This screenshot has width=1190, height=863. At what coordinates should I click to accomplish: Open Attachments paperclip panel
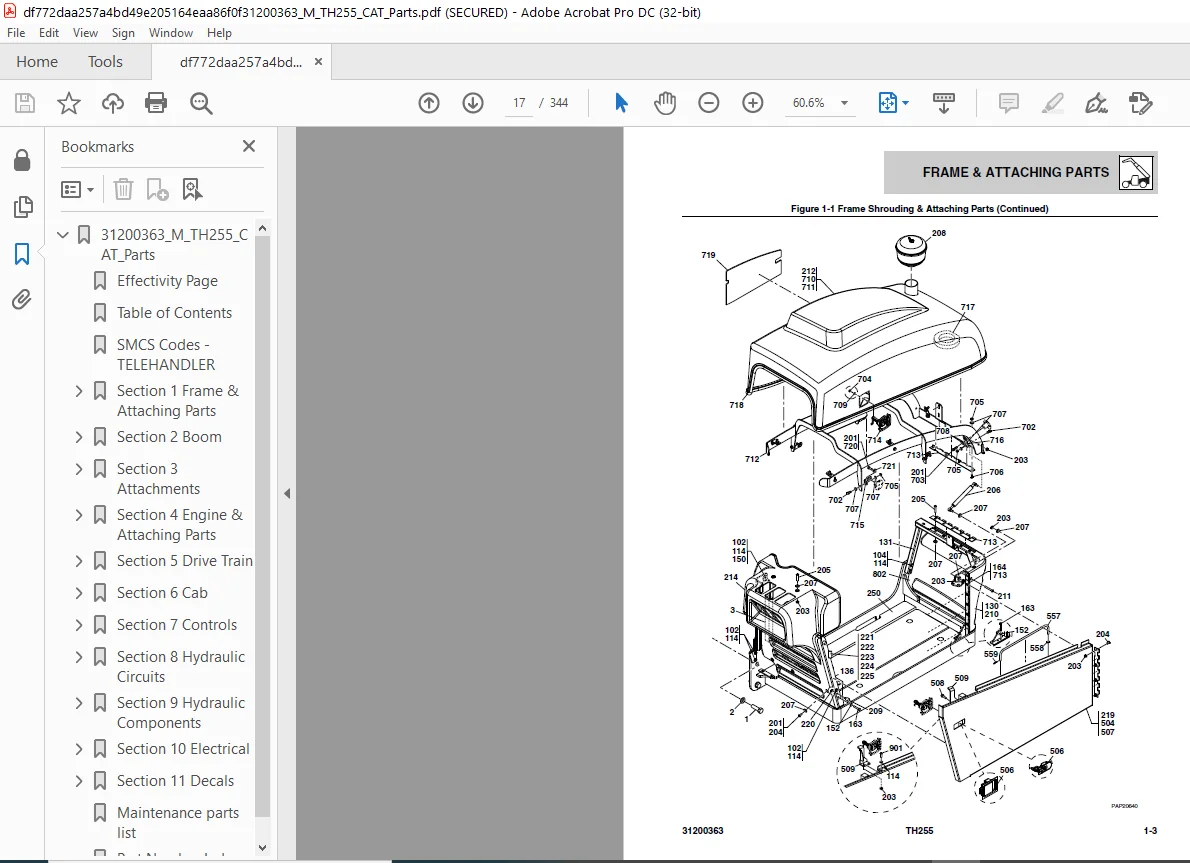coord(22,300)
